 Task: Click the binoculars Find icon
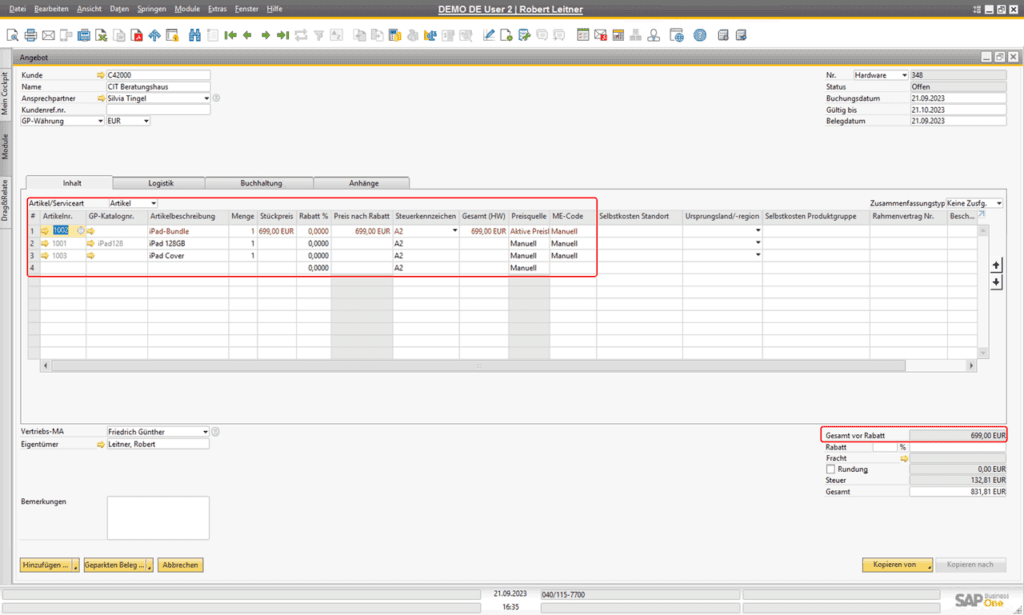[195, 35]
